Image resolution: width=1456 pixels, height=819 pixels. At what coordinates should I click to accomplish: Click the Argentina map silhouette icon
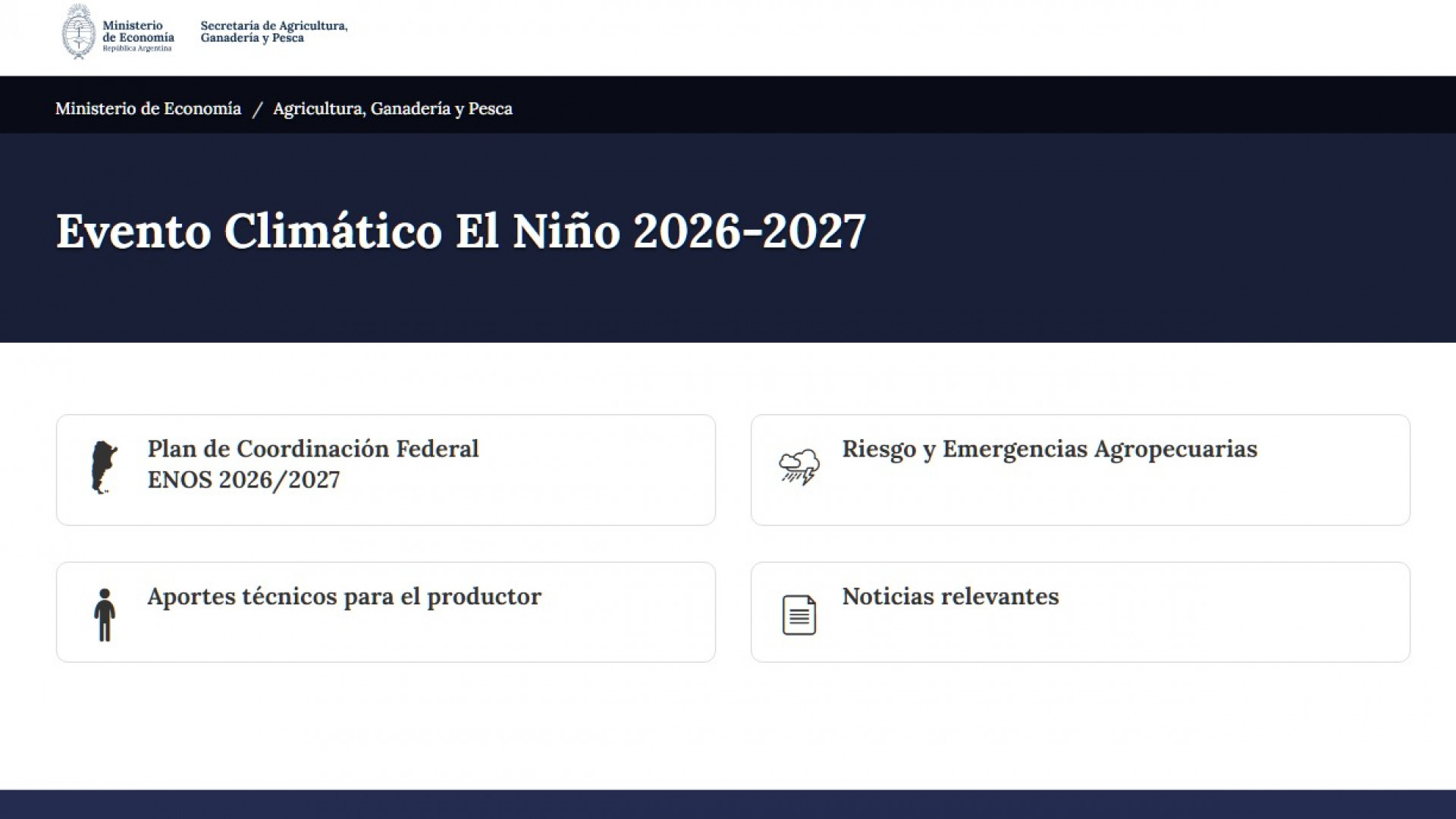104,468
